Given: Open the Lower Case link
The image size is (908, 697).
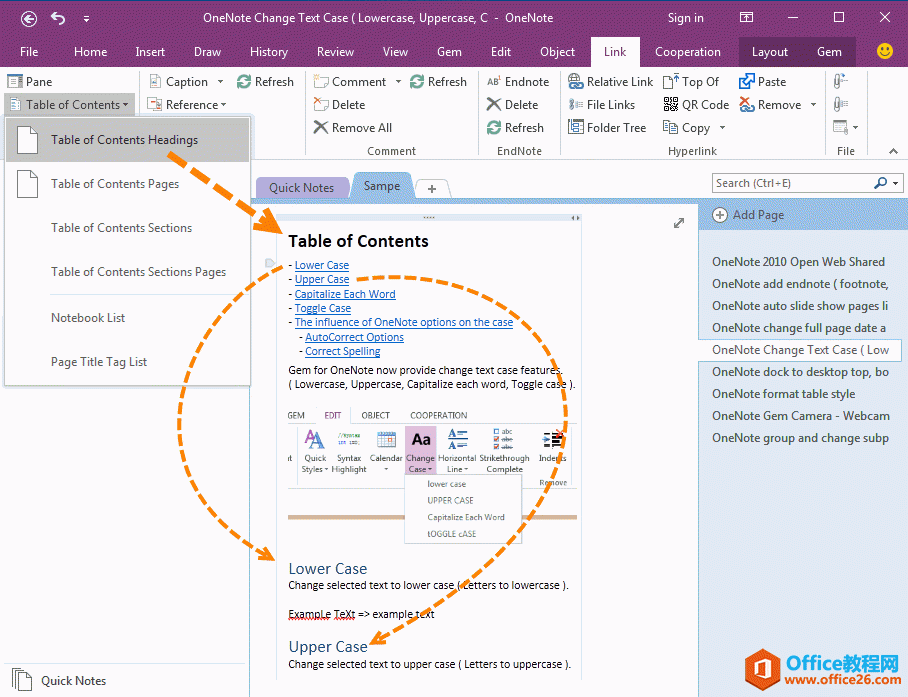Looking at the screenshot, I should click(321, 265).
